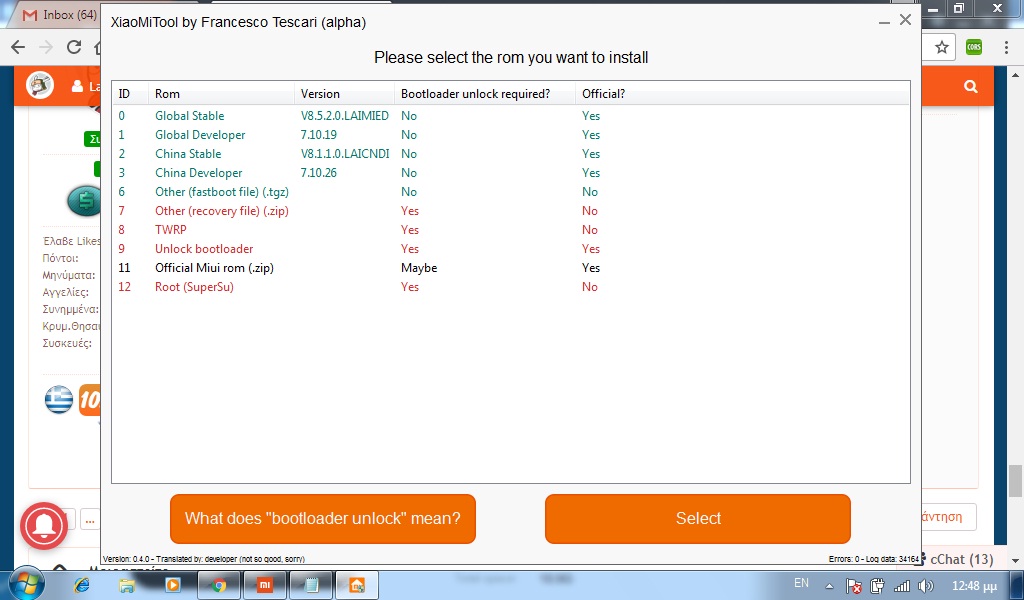Click the orange Mi icon in taskbar
1024x600 pixels.
pyautogui.click(x=266, y=585)
